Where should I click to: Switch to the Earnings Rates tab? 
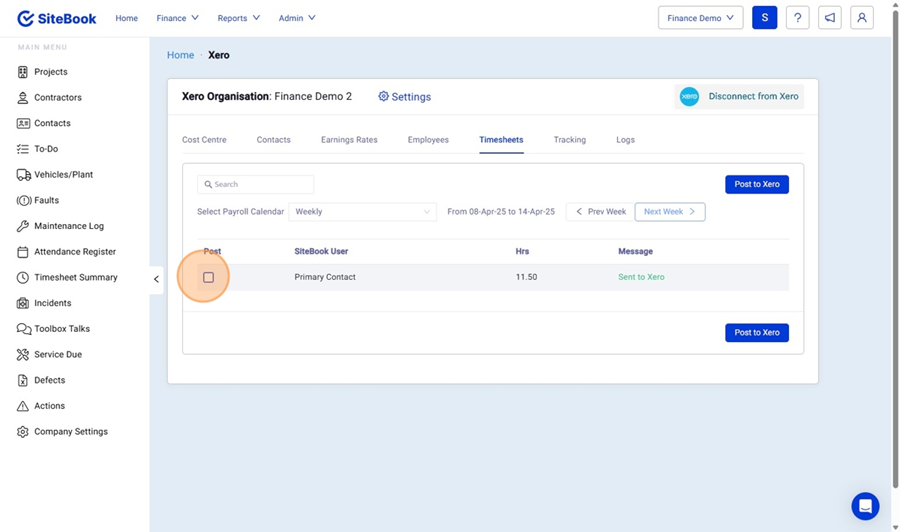[x=349, y=140]
